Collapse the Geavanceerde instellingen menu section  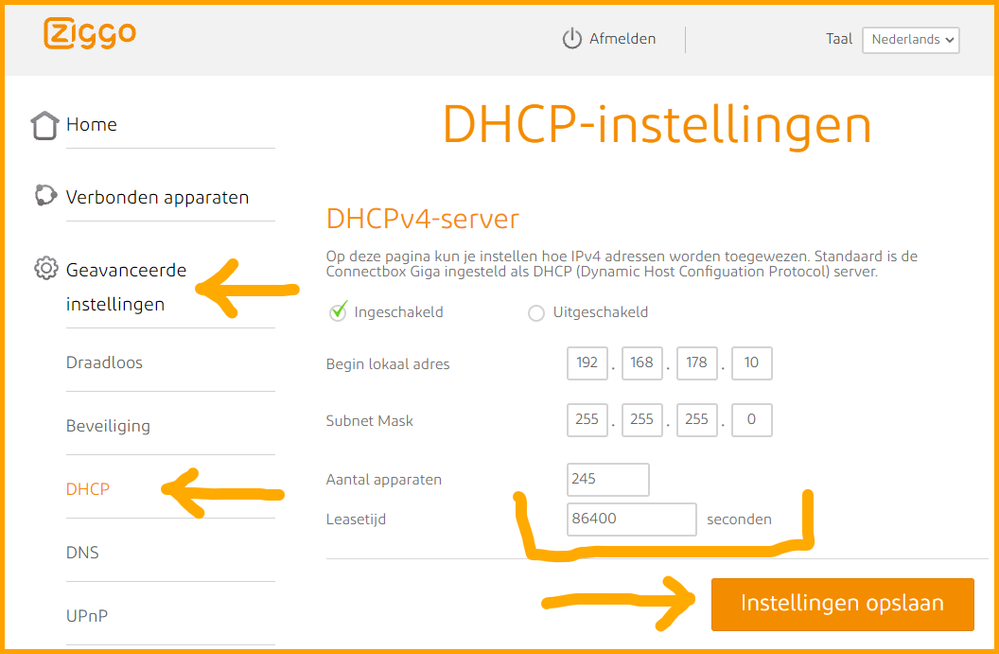pyautogui.click(x=126, y=286)
